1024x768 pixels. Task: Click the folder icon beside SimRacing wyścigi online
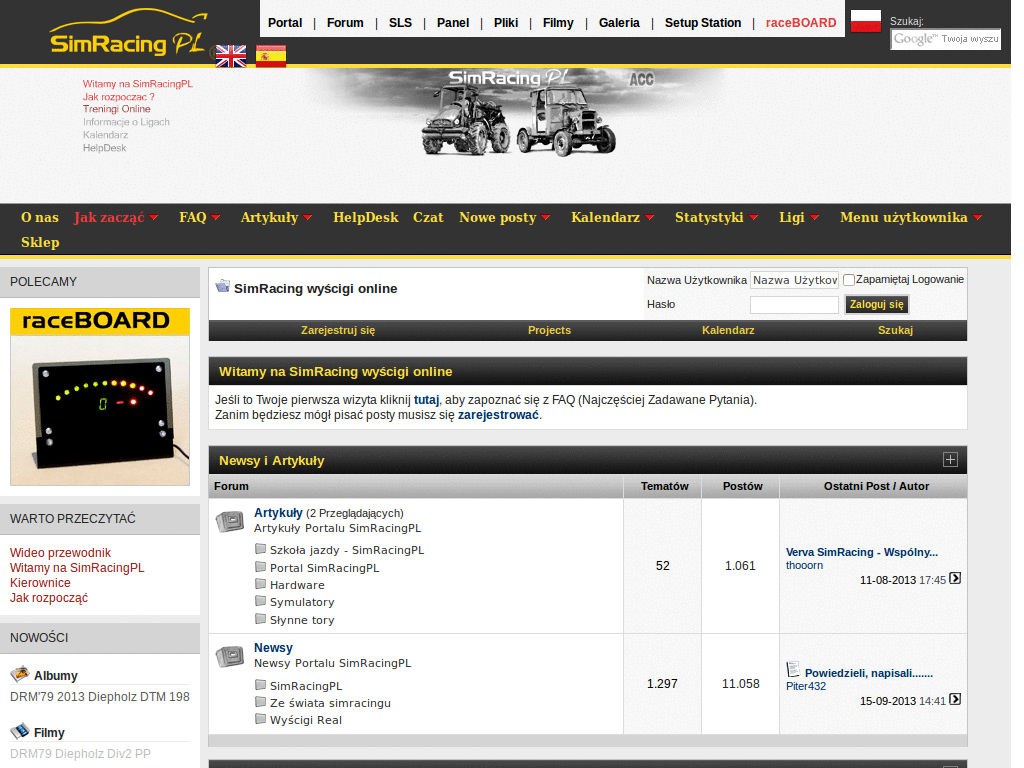pyautogui.click(x=223, y=286)
